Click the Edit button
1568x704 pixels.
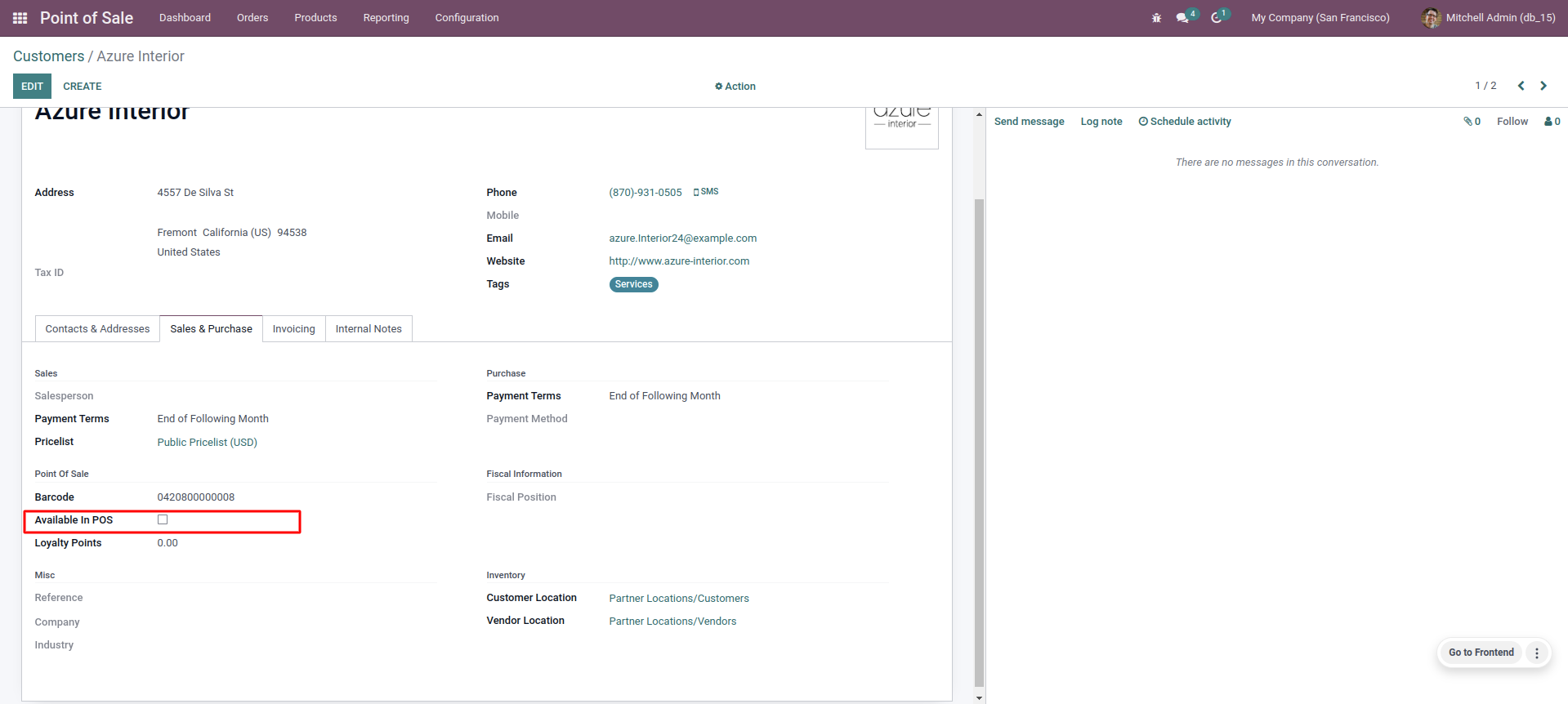(32, 87)
